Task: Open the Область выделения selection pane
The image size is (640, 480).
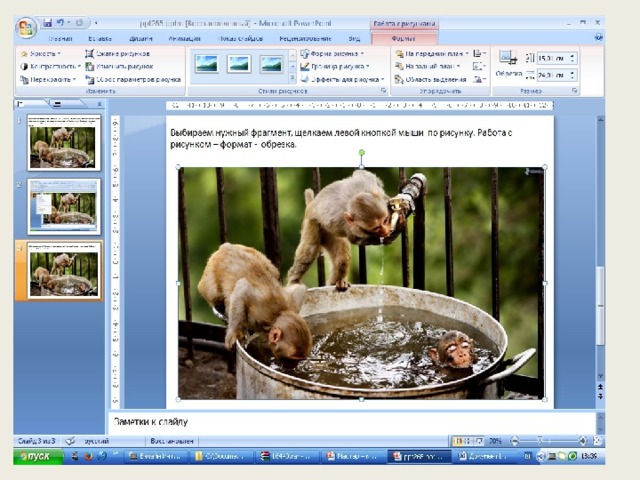Action: 430,80
